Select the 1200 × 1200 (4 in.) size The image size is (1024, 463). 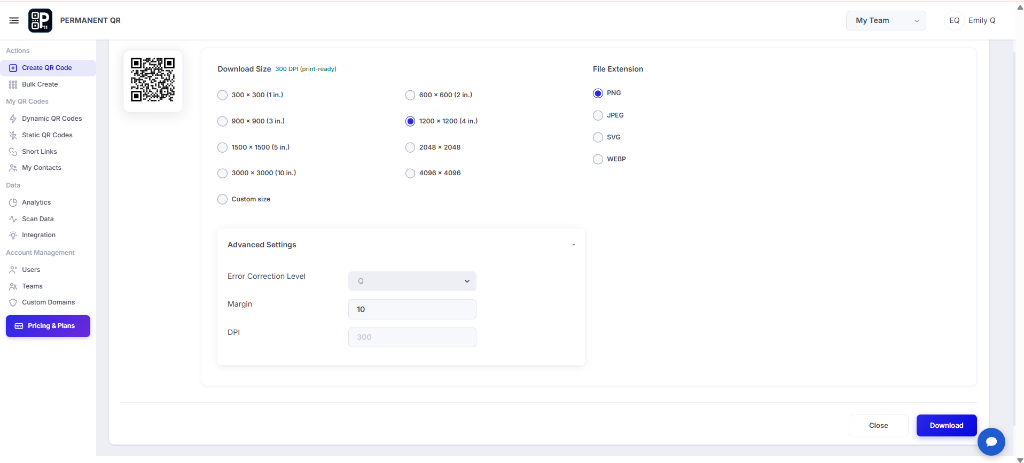(x=410, y=121)
